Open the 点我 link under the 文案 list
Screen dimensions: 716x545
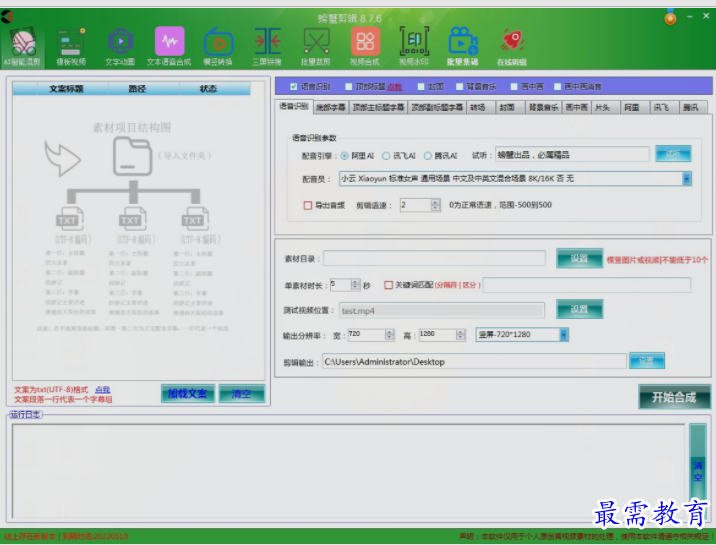(103, 389)
